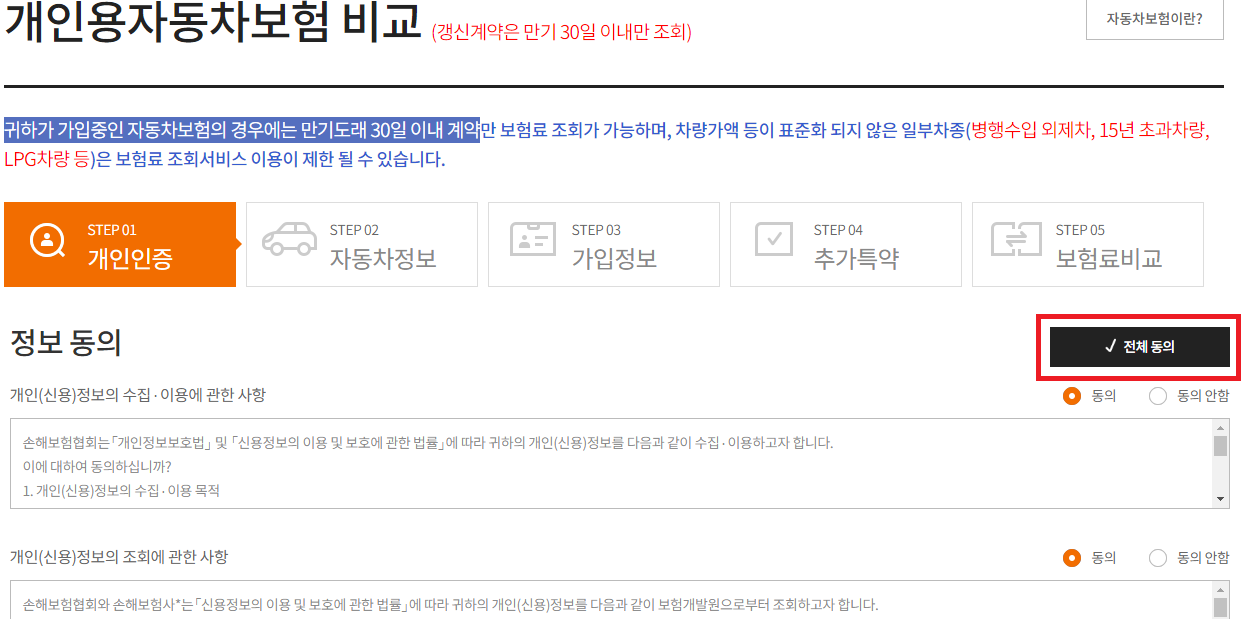Click the scroll-down arrow of the first agreement box
This screenshot has height=619, width=1244.
pos(1222,500)
